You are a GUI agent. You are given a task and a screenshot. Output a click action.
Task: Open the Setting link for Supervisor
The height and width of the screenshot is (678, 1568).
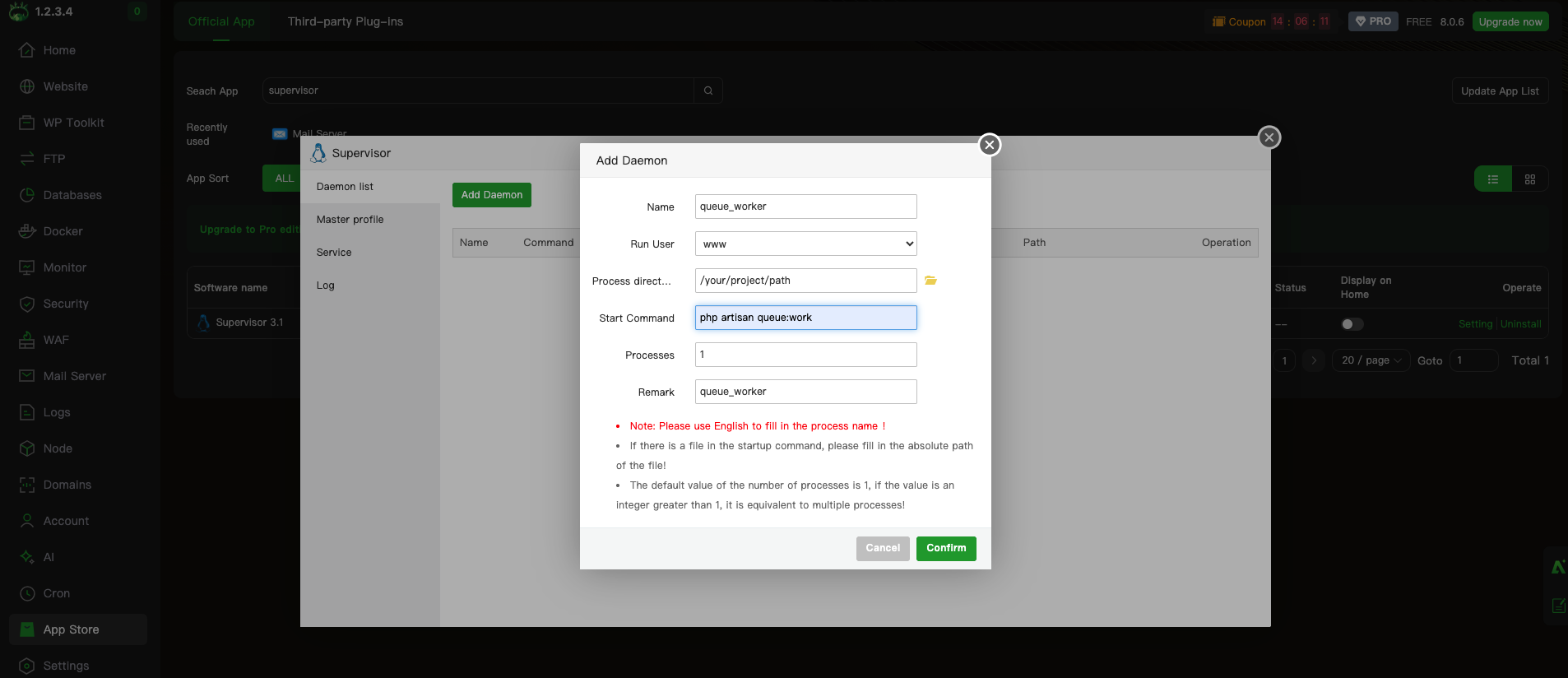(x=1475, y=324)
